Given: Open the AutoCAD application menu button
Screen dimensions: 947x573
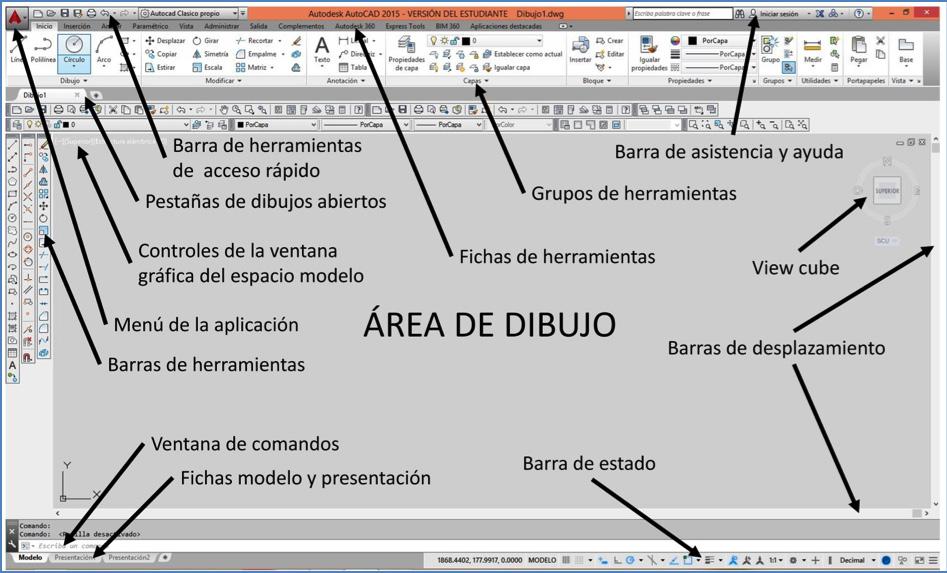Looking at the screenshot, I should pos(16,18).
